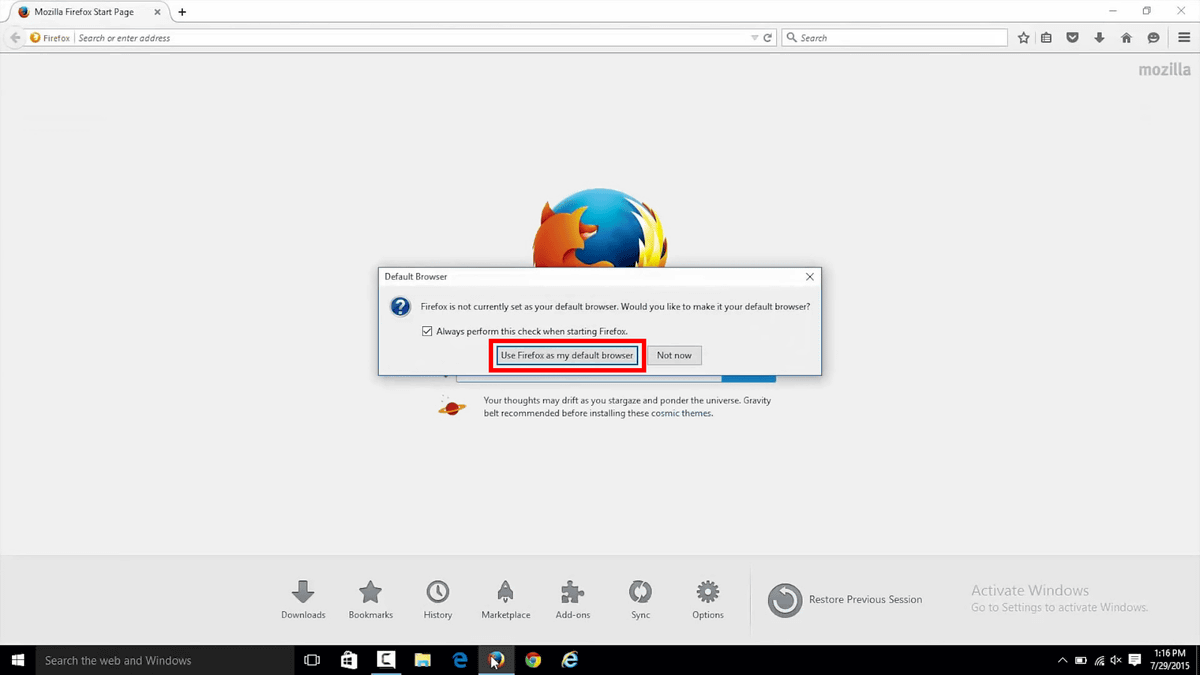Go back using the back arrow
The image size is (1200, 675).
(15, 38)
